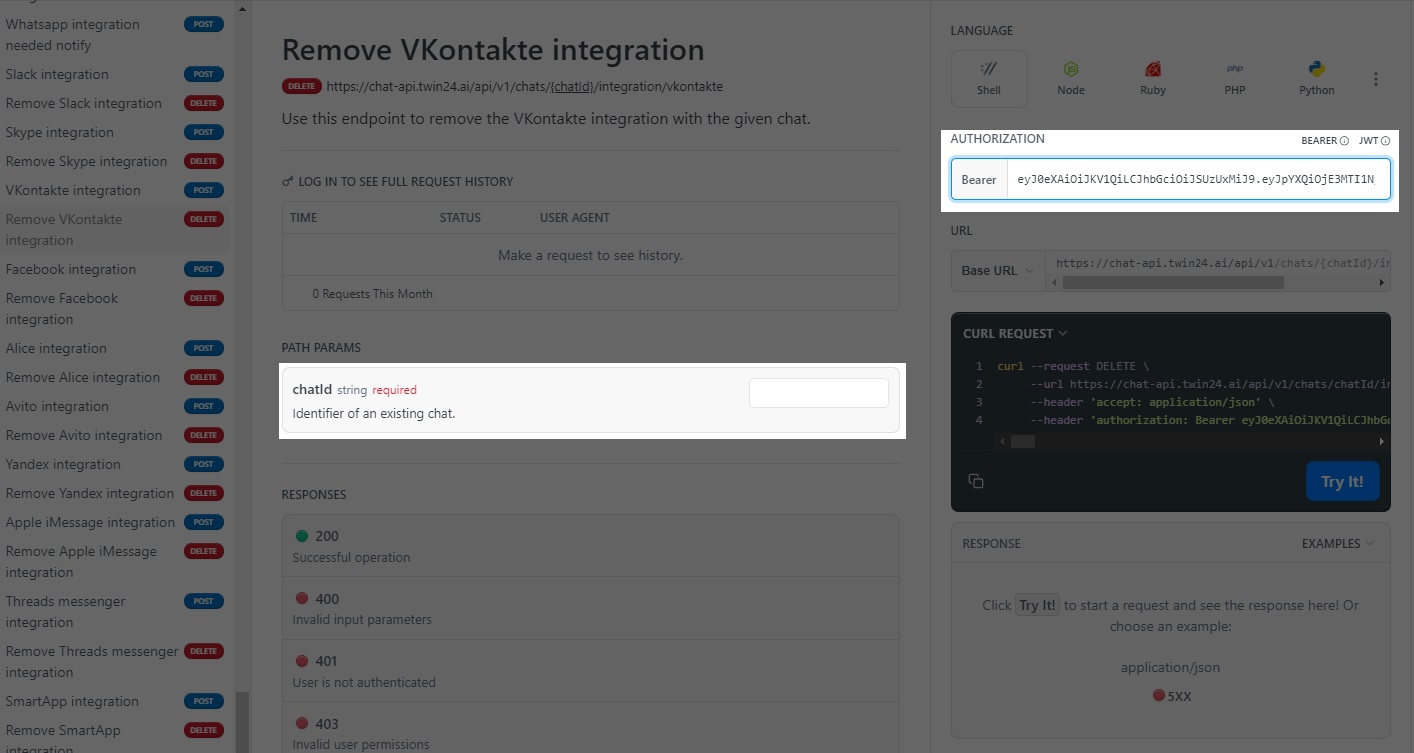Screen dimensions: 1414x753
Task: Select the Shell language icon
Action: click(989, 79)
